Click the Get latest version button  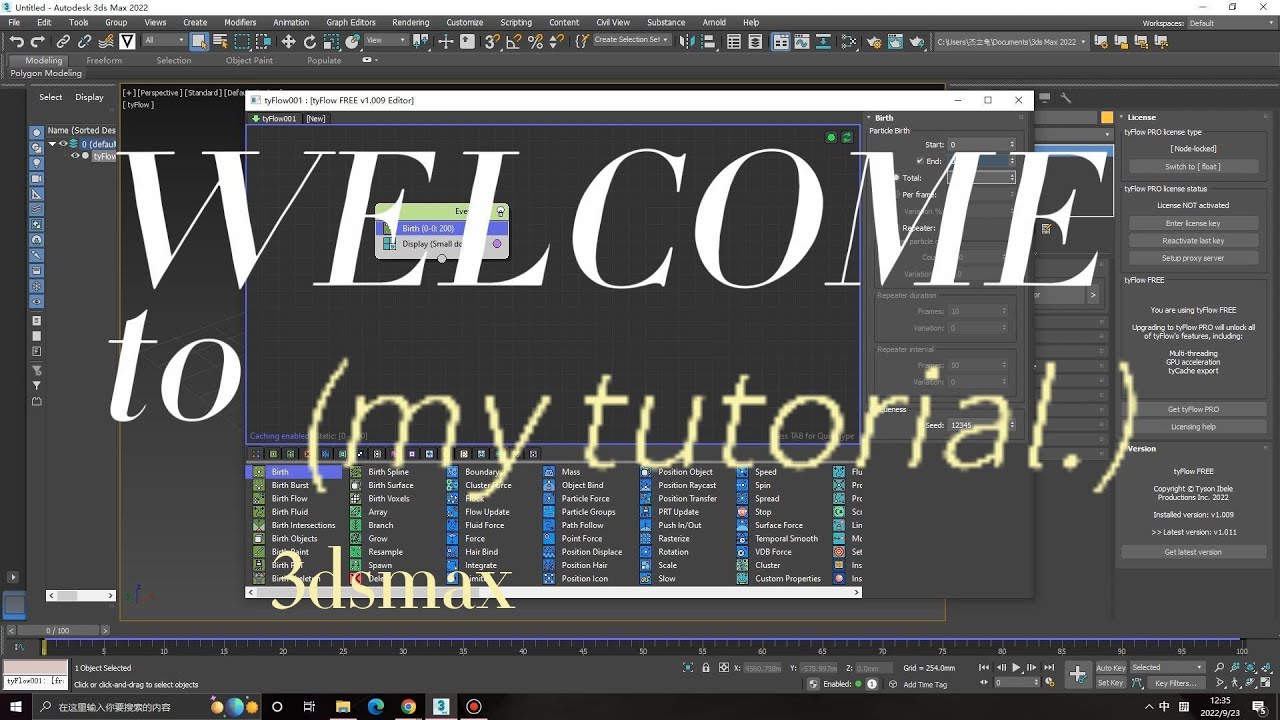[x=1193, y=552]
